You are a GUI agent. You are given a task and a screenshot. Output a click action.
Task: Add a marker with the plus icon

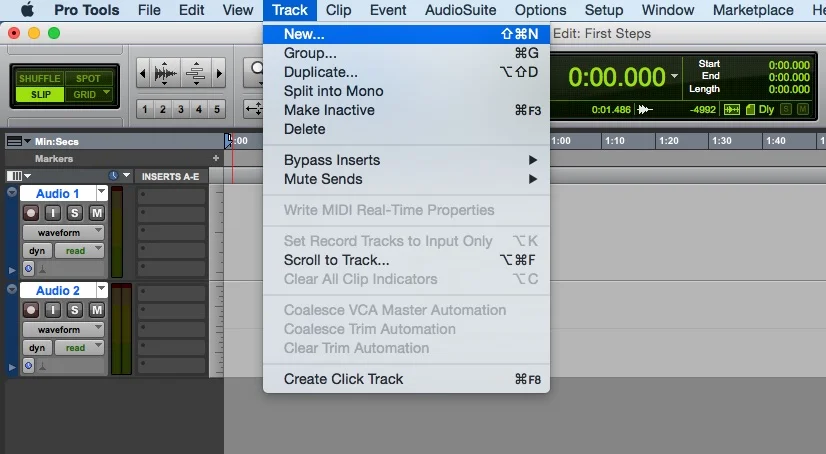215,158
